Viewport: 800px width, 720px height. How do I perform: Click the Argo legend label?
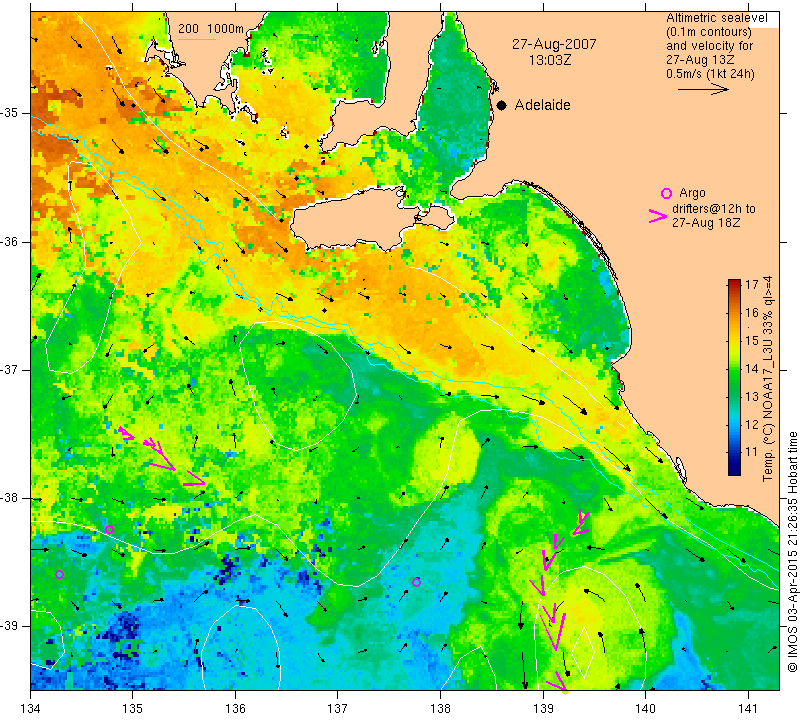[692, 193]
